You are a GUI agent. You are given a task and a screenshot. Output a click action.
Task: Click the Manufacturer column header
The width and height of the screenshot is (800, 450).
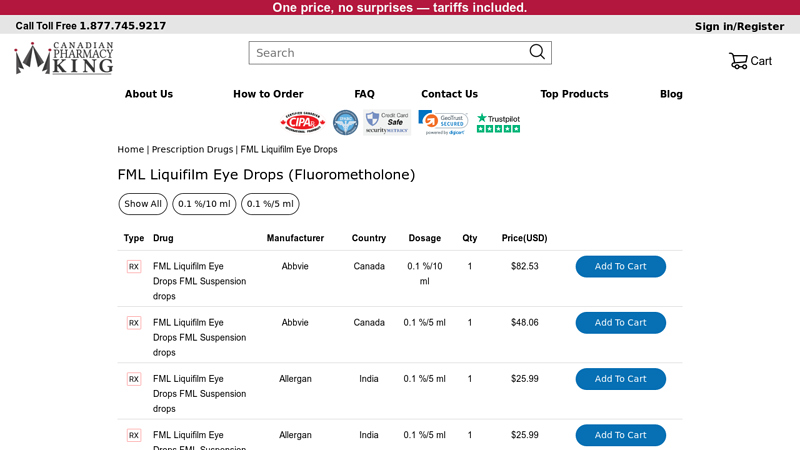pos(295,238)
